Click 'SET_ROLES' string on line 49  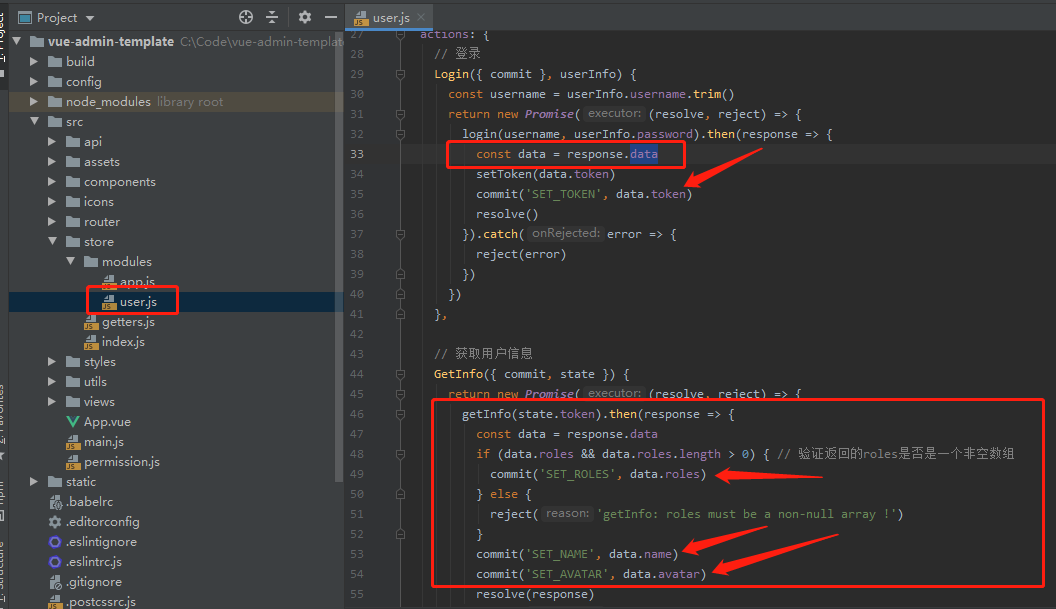point(578,474)
